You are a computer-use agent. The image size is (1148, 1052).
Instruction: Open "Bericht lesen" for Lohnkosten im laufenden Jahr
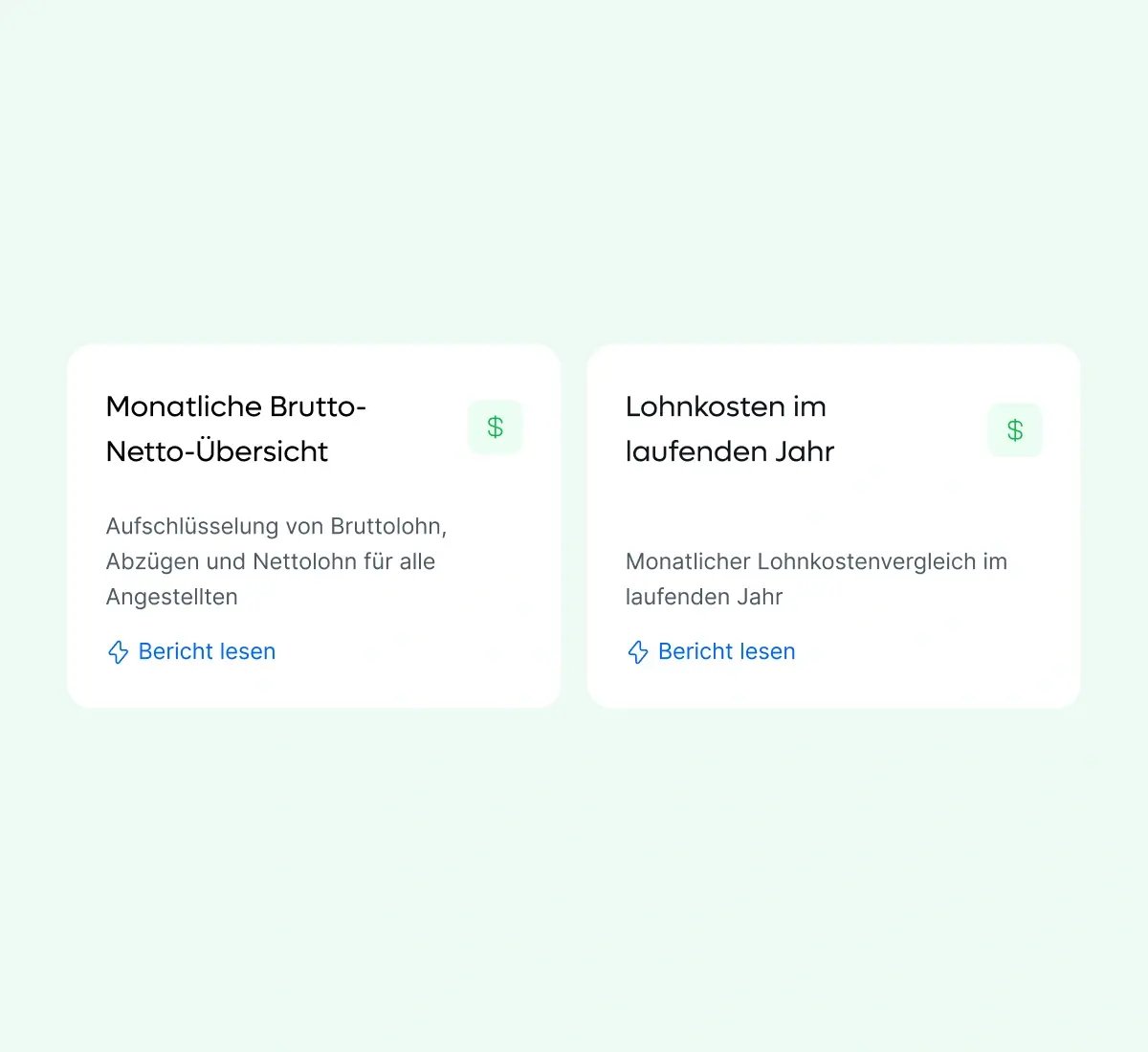(726, 651)
